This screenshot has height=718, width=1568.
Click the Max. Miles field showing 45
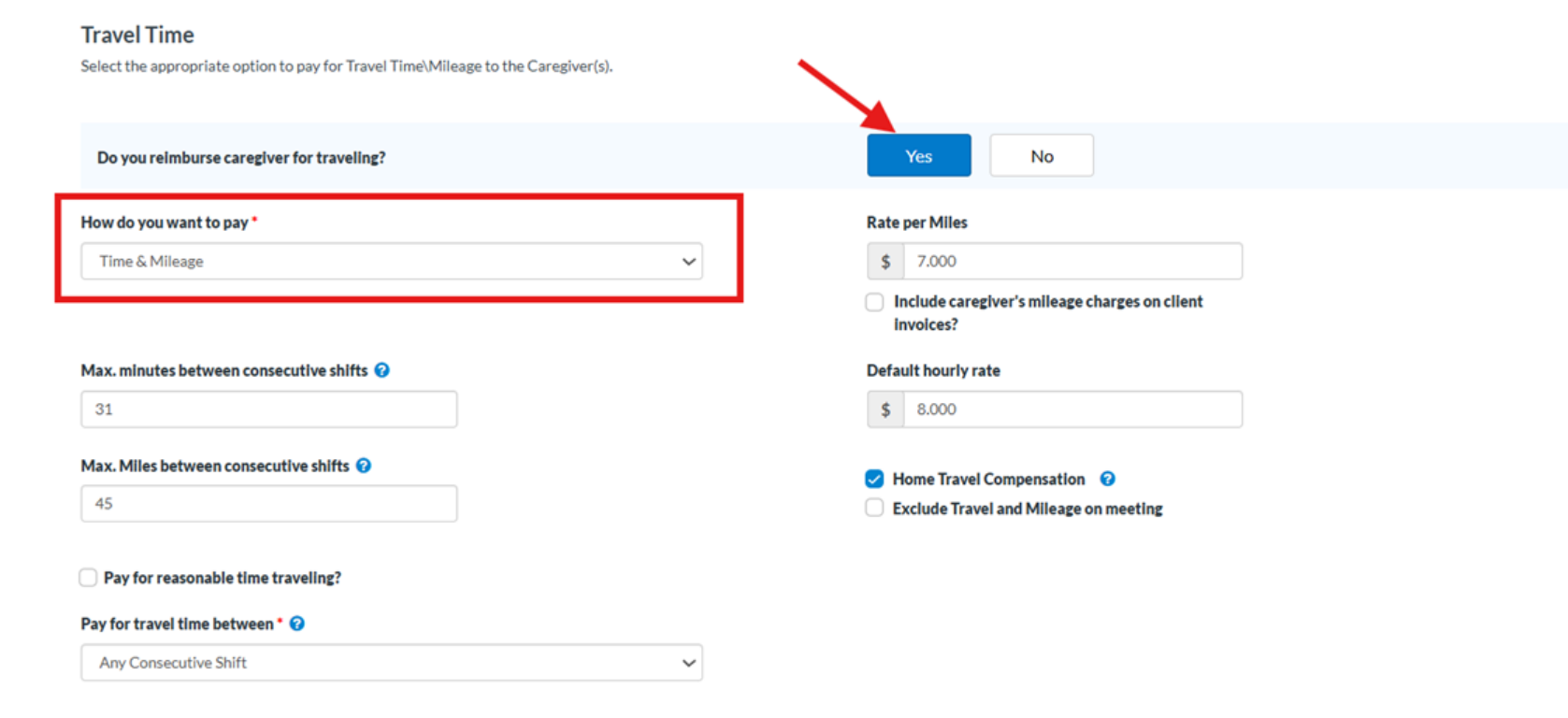click(268, 503)
